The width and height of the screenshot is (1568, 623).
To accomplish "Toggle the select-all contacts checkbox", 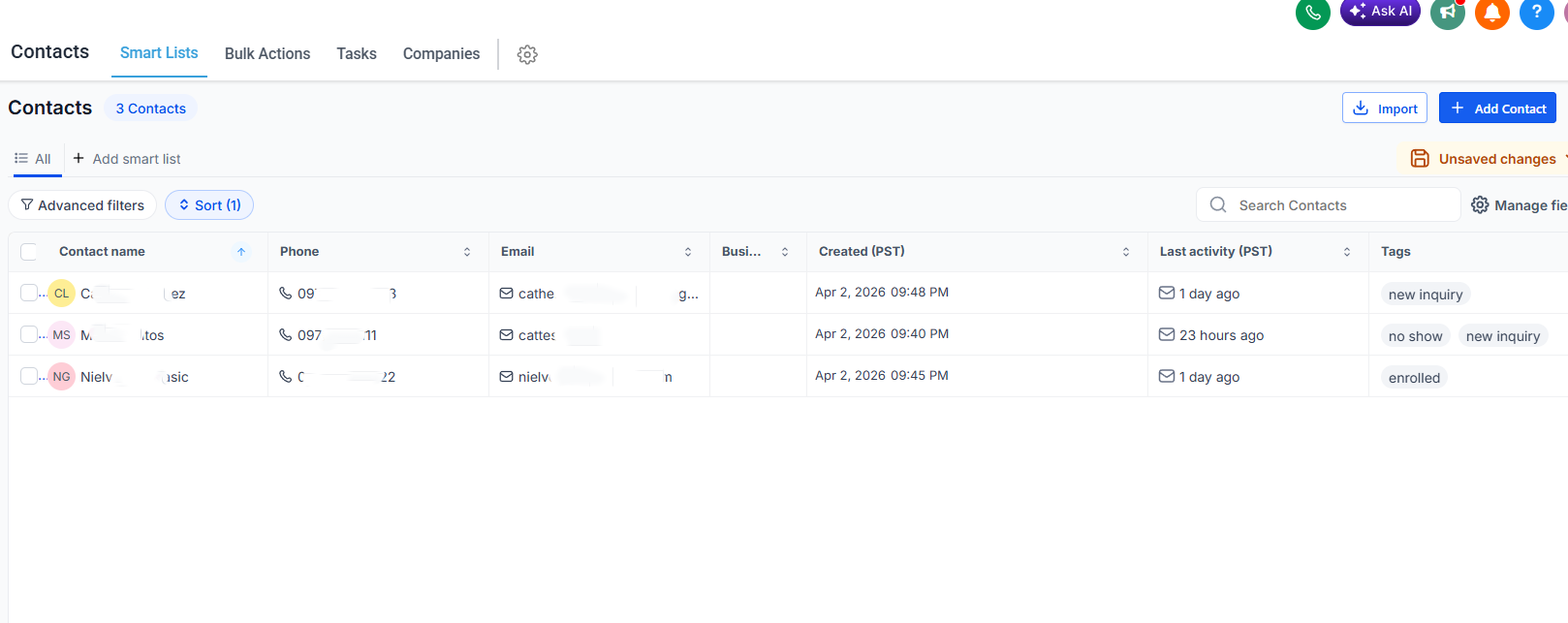I will coord(29,252).
